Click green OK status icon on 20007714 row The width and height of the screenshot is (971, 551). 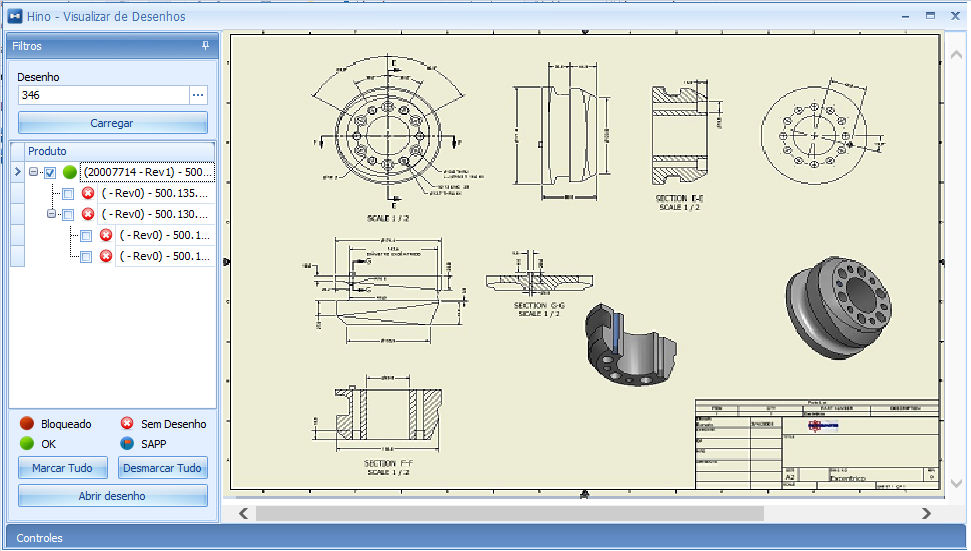pyautogui.click(x=69, y=172)
